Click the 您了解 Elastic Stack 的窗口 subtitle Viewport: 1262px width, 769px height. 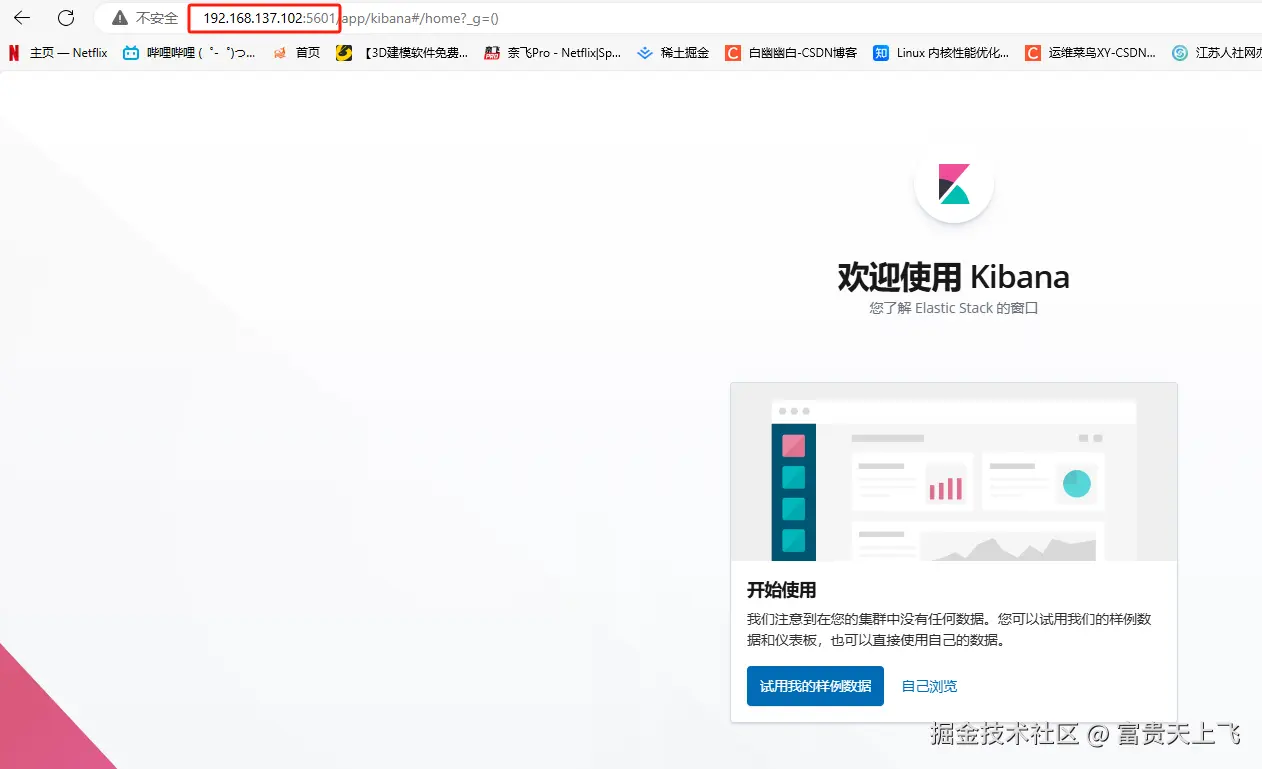(954, 308)
